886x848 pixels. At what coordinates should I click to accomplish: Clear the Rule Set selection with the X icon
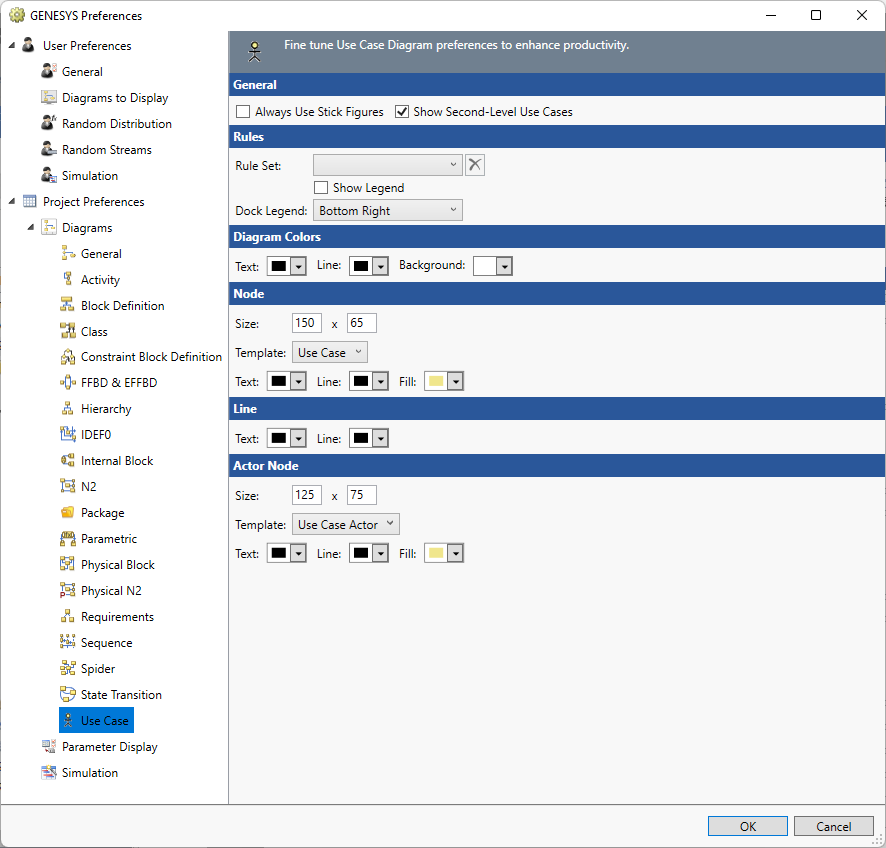point(474,164)
